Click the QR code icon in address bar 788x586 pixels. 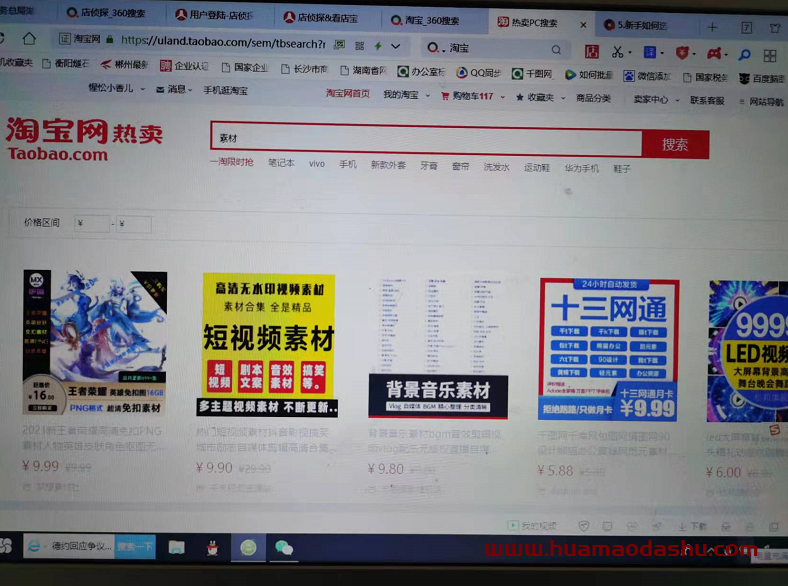click(359, 46)
